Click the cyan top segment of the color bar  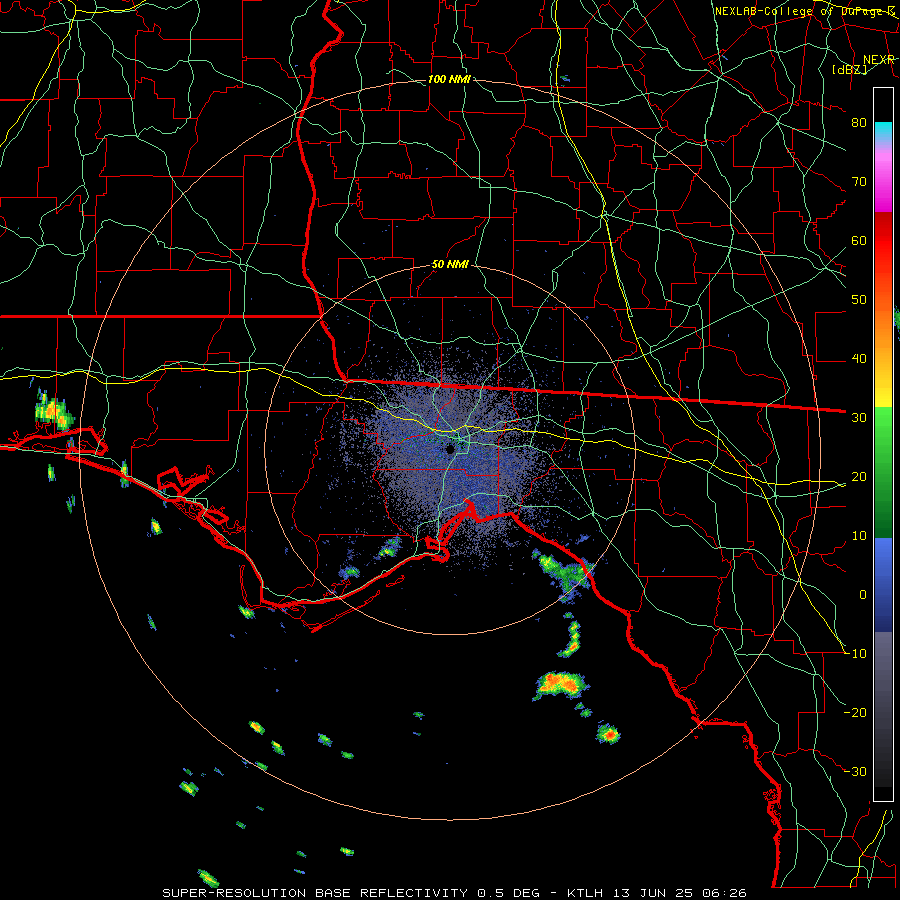point(883,130)
